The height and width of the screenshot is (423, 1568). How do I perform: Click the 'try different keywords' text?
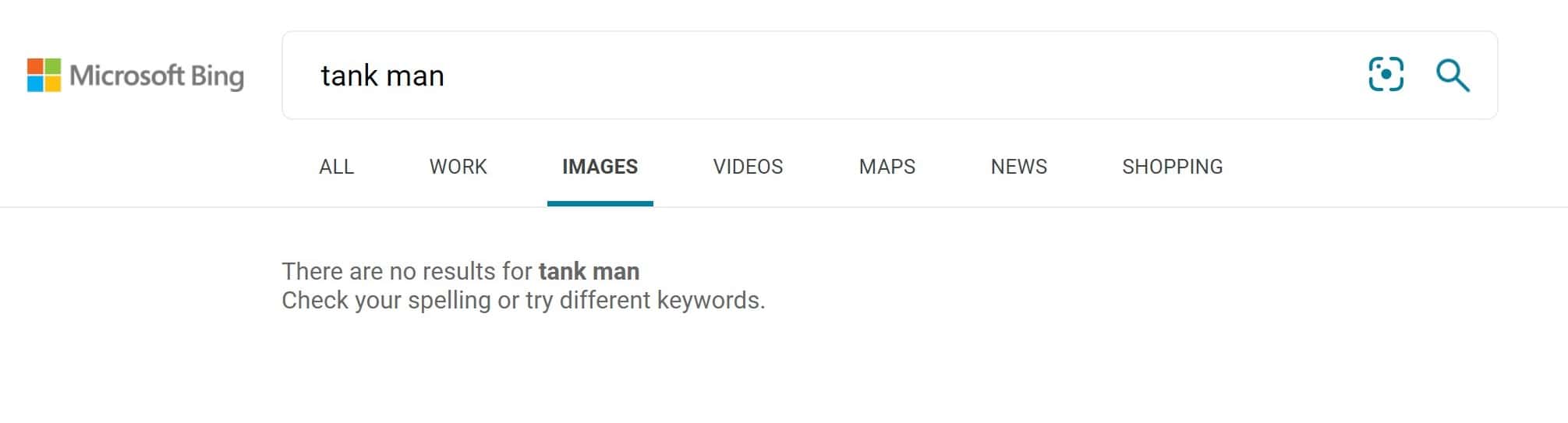pyautogui.click(x=646, y=300)
